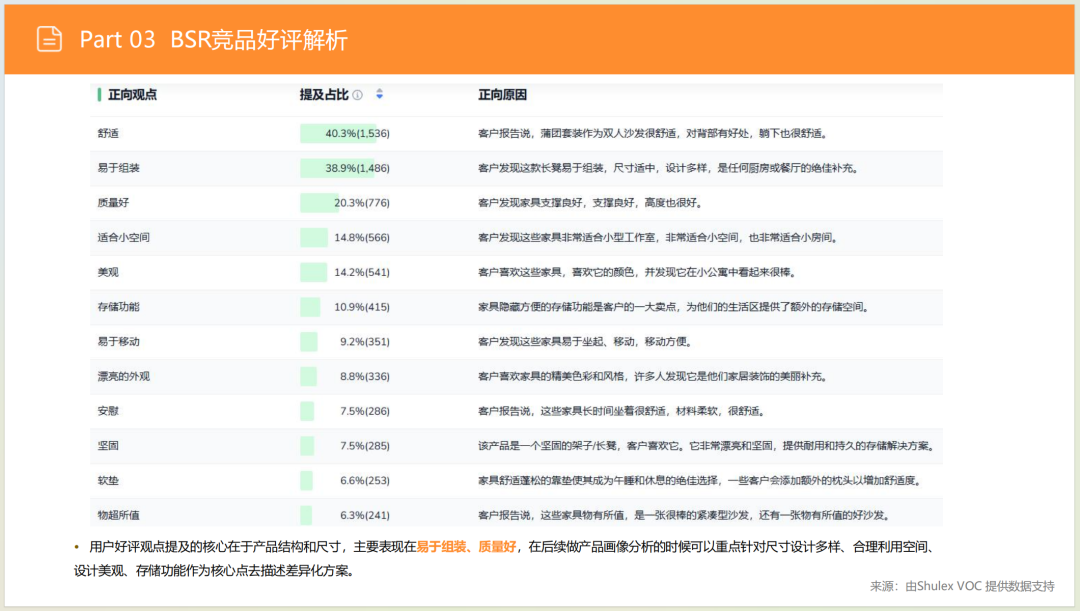Select the 适合小空间 row label

123,238
